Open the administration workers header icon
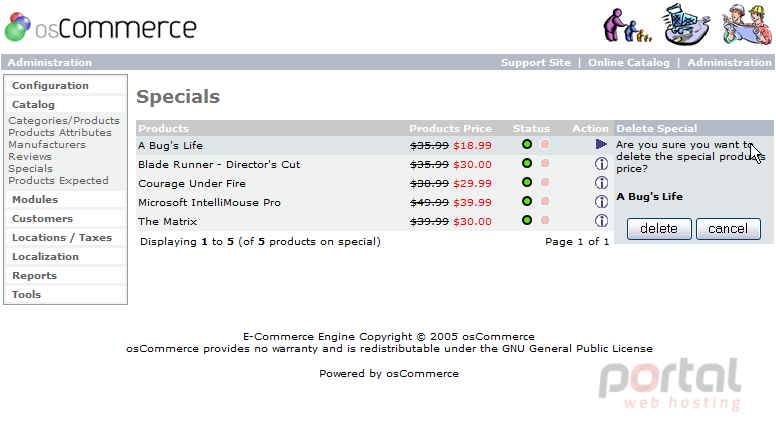The width and height of the screenshot is (776, 422). coord(746,24)
